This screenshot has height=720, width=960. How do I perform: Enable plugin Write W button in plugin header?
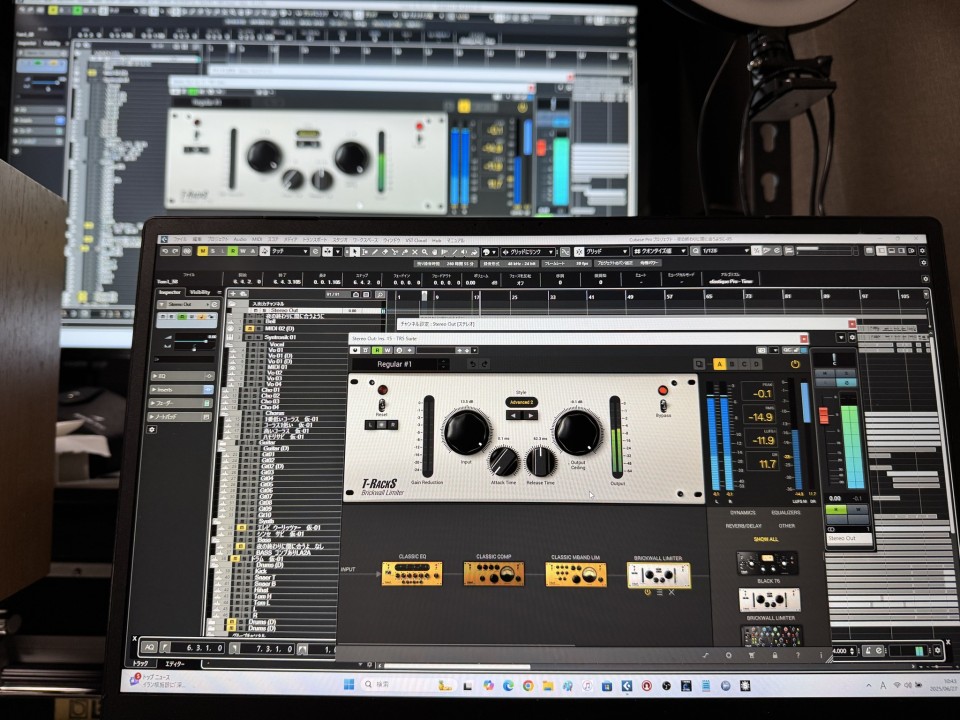[387, 350]
